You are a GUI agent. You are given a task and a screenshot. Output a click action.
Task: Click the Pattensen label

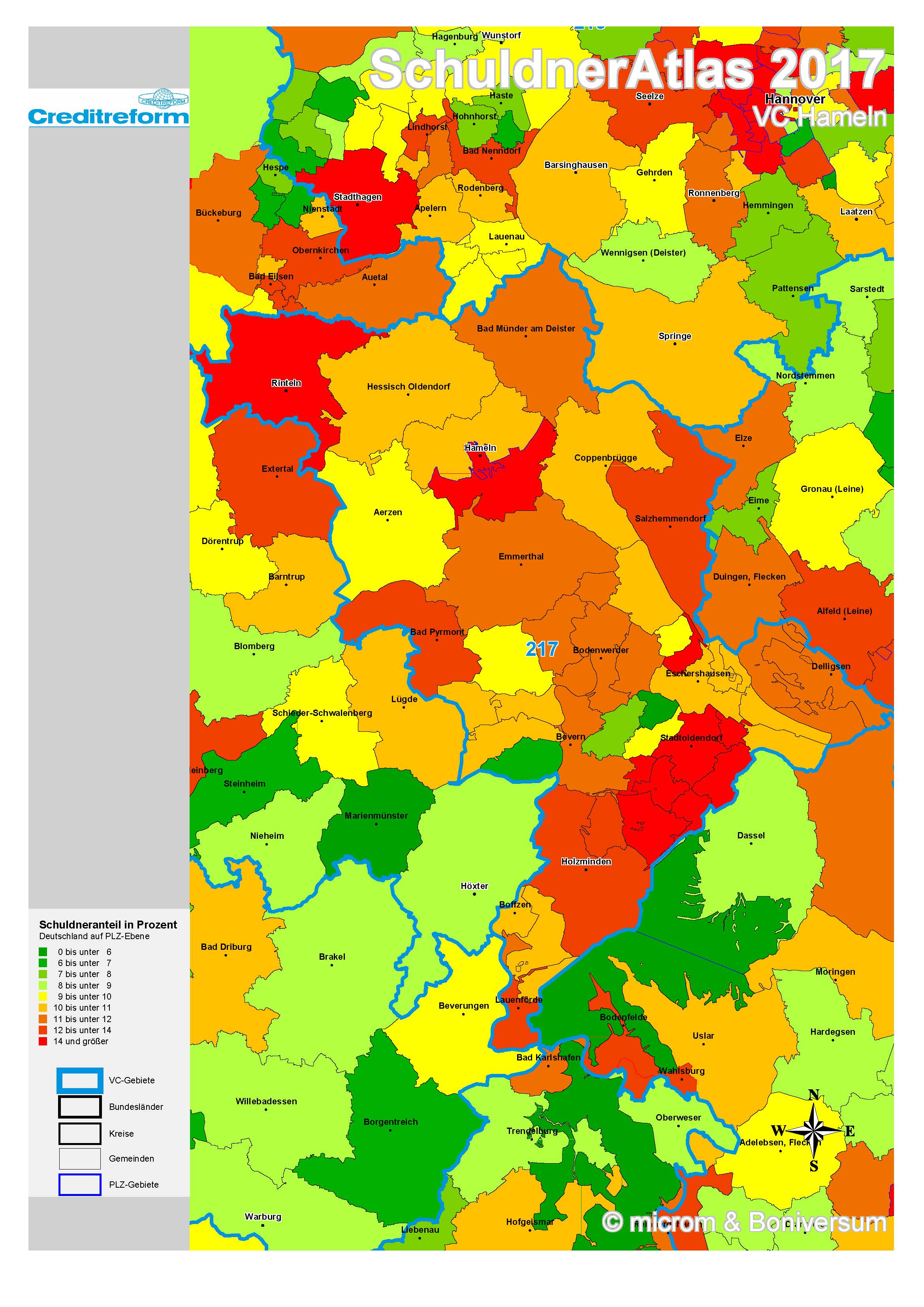coord(792,288)
